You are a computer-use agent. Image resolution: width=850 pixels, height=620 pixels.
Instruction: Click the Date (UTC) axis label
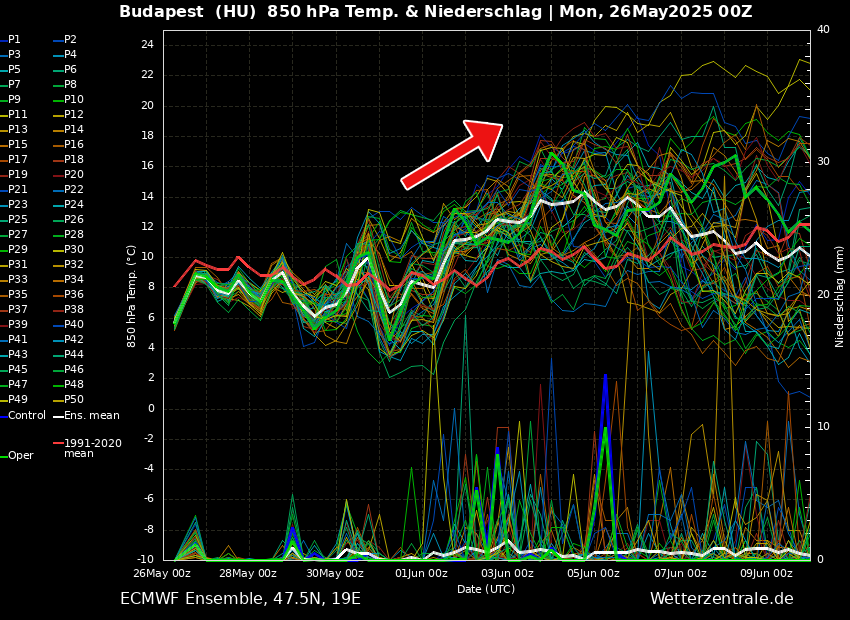[x=486, y=589]
